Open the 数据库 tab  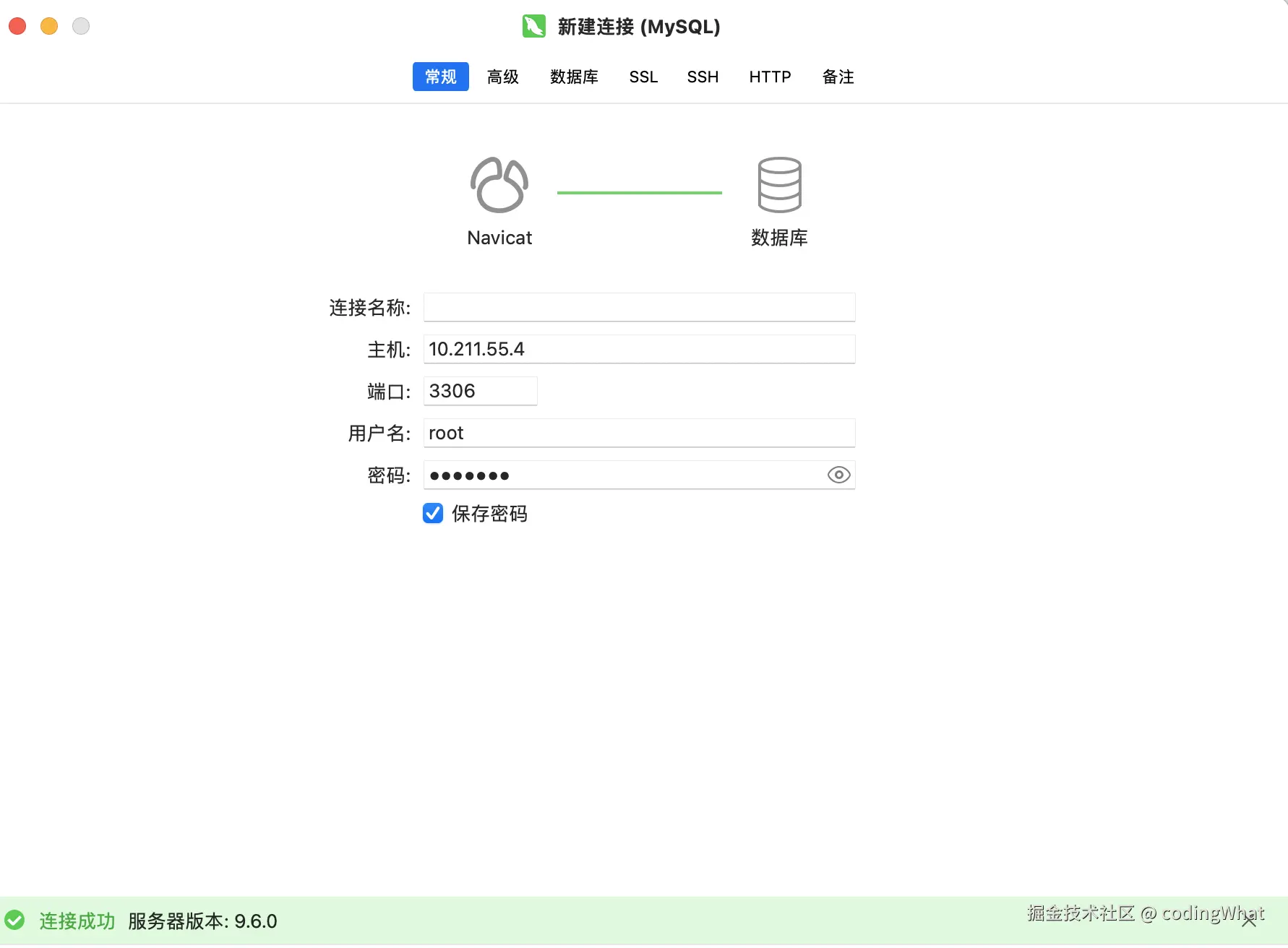(574, 77)
